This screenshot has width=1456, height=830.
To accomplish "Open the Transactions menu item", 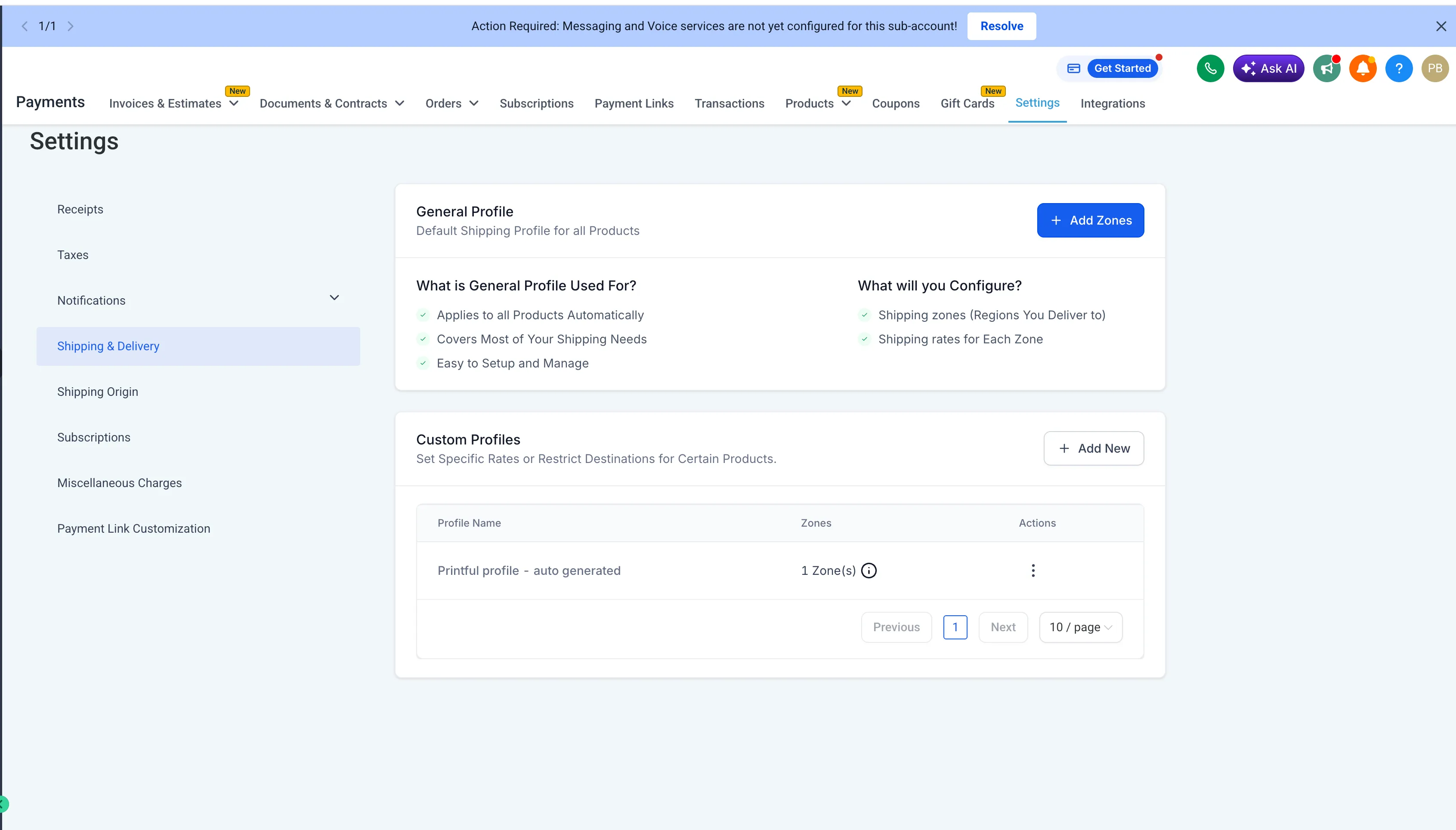I will click(x=729, y=104).
